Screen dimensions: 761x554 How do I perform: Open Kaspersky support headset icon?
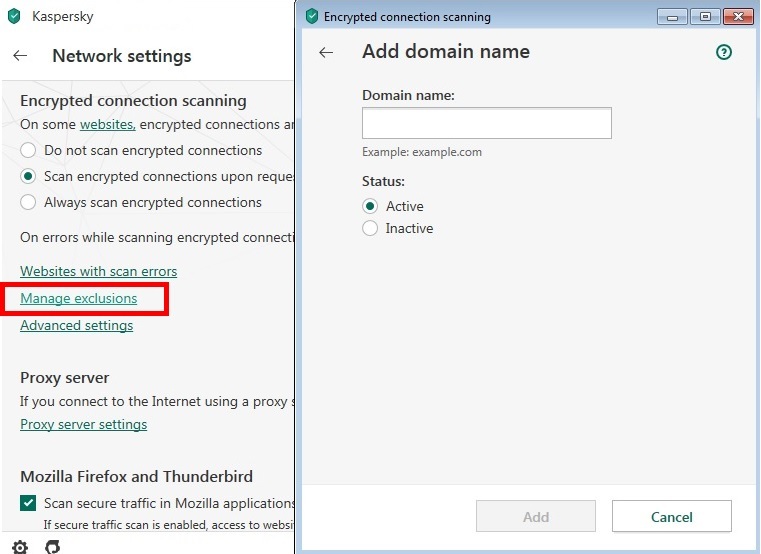coord(53,547)
